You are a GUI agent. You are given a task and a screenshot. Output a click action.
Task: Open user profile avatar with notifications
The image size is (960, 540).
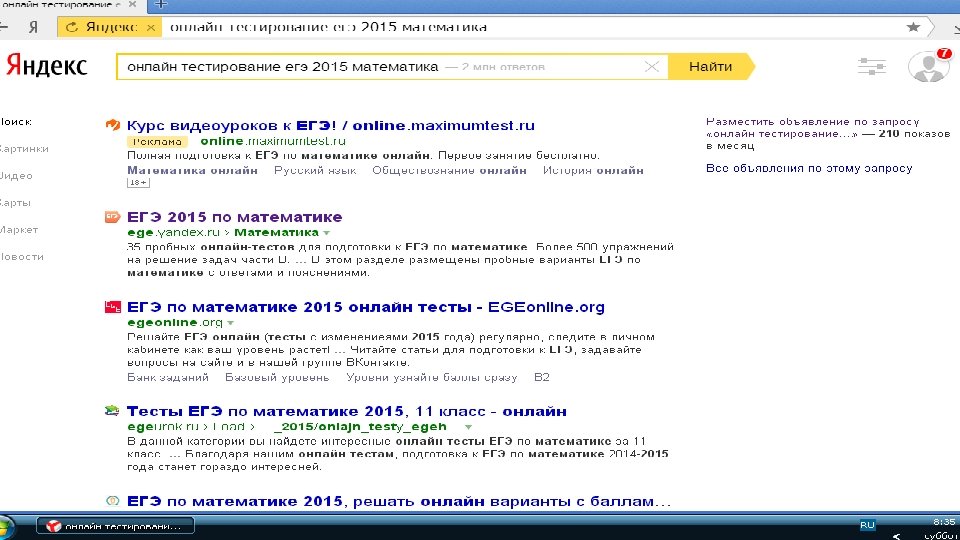[929, 66]
